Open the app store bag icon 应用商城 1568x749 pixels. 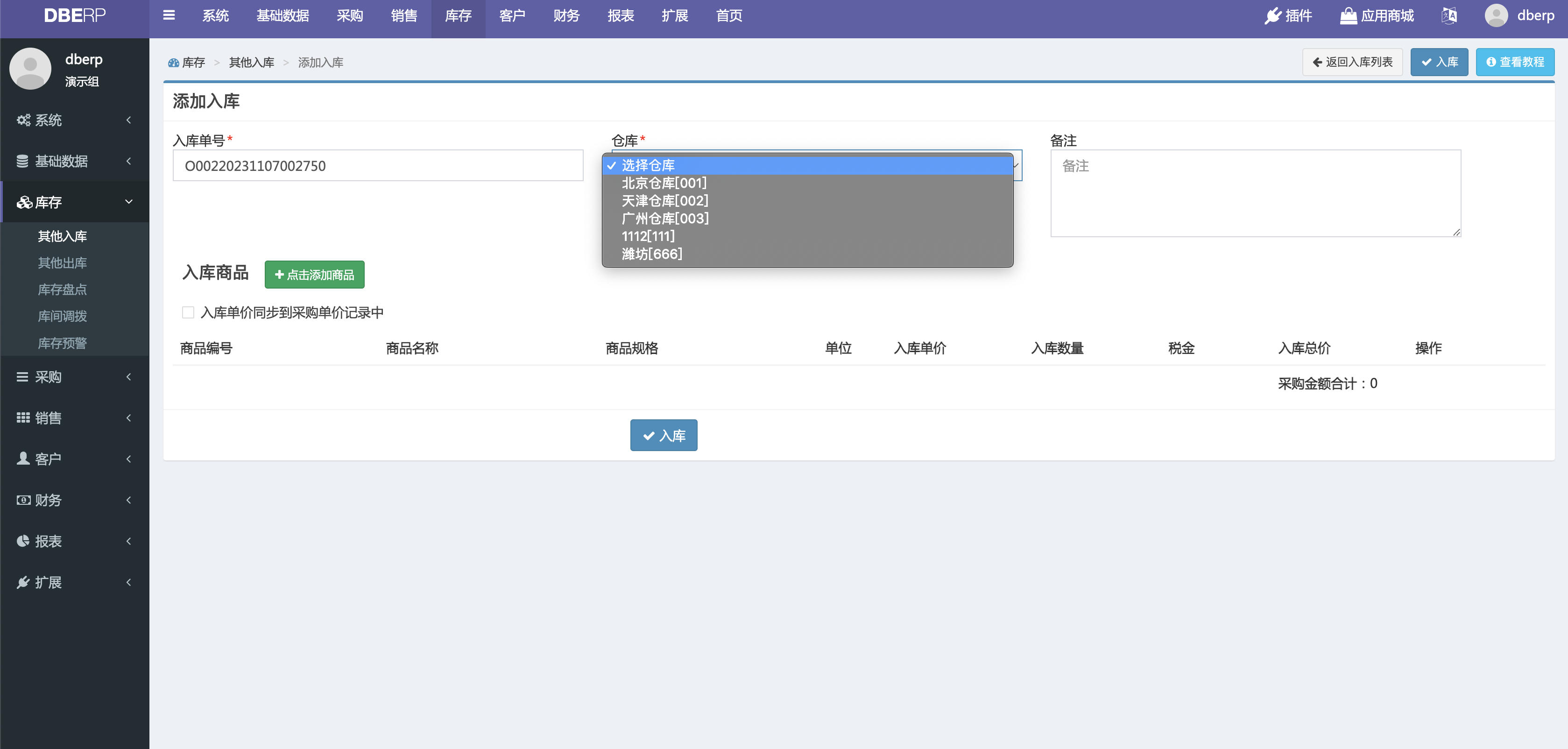click(x=1348, y=16)
